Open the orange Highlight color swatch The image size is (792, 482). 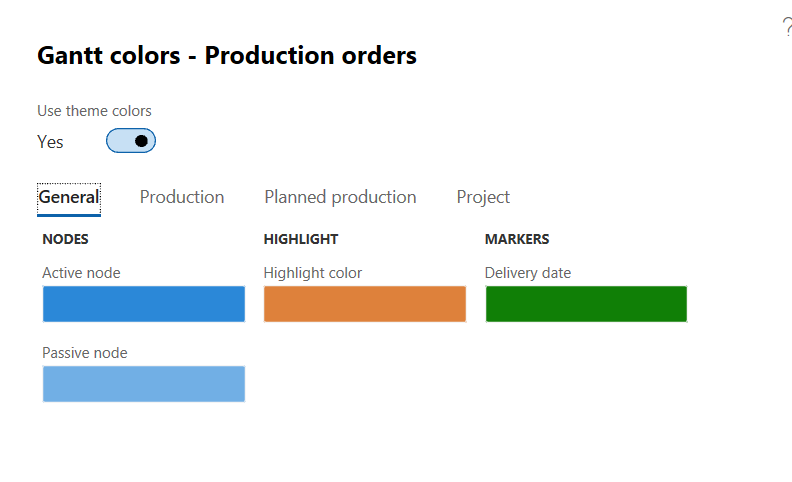pyautogui.click(x=365, y=304)
